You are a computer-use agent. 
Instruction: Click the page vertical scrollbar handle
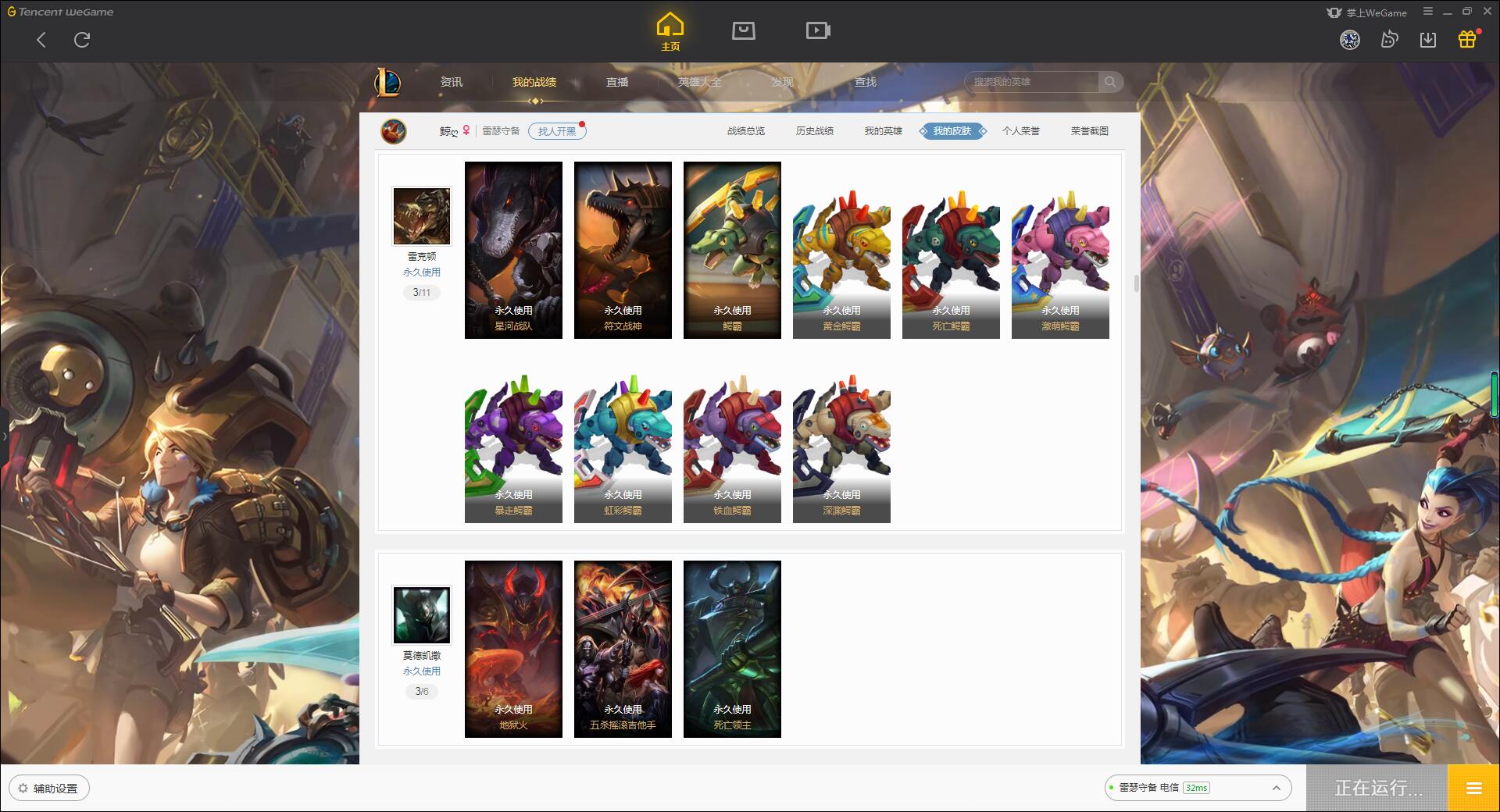pos(1136,283)
